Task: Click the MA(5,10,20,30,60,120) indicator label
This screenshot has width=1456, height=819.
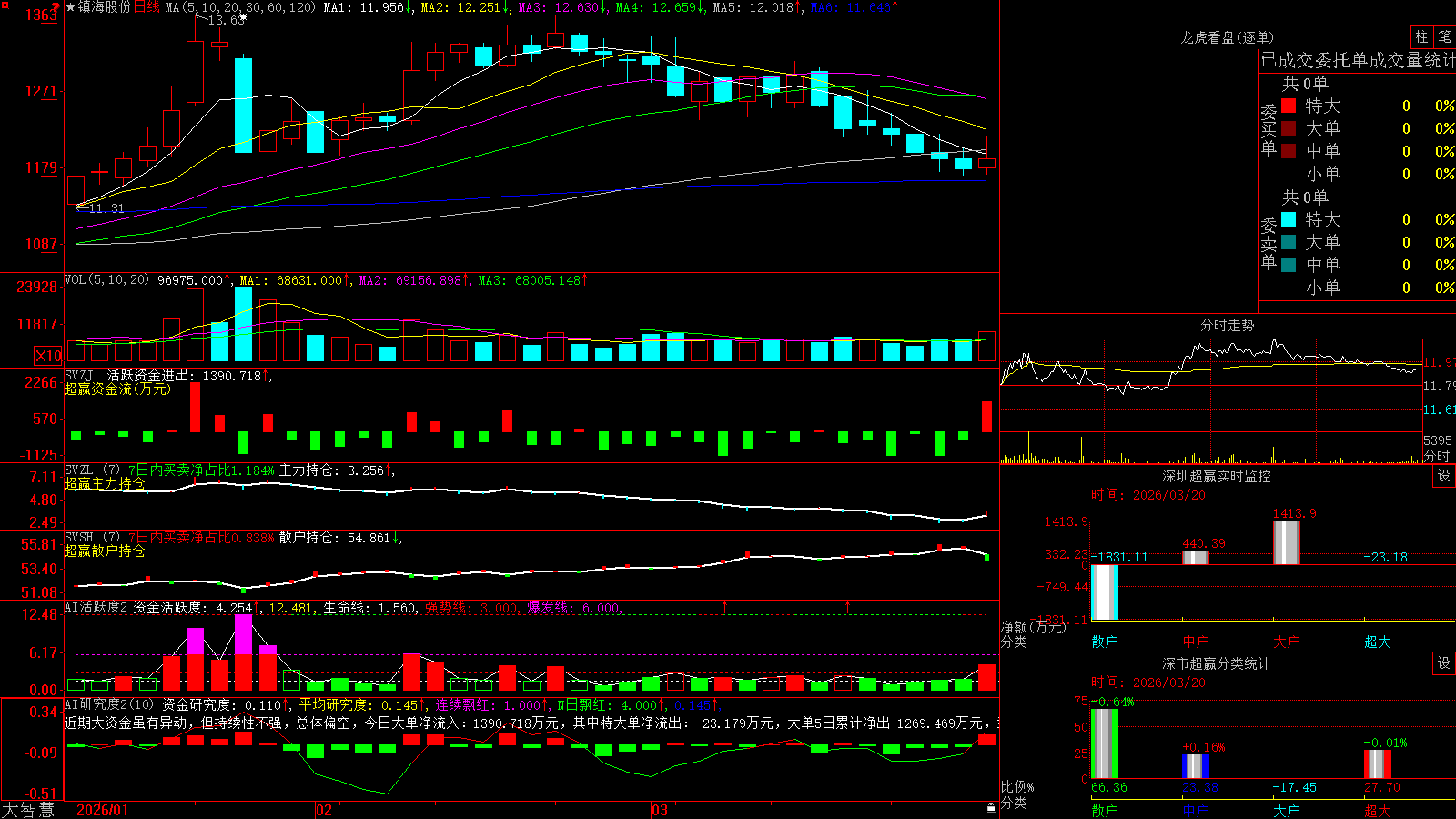Action: point(240,7)
